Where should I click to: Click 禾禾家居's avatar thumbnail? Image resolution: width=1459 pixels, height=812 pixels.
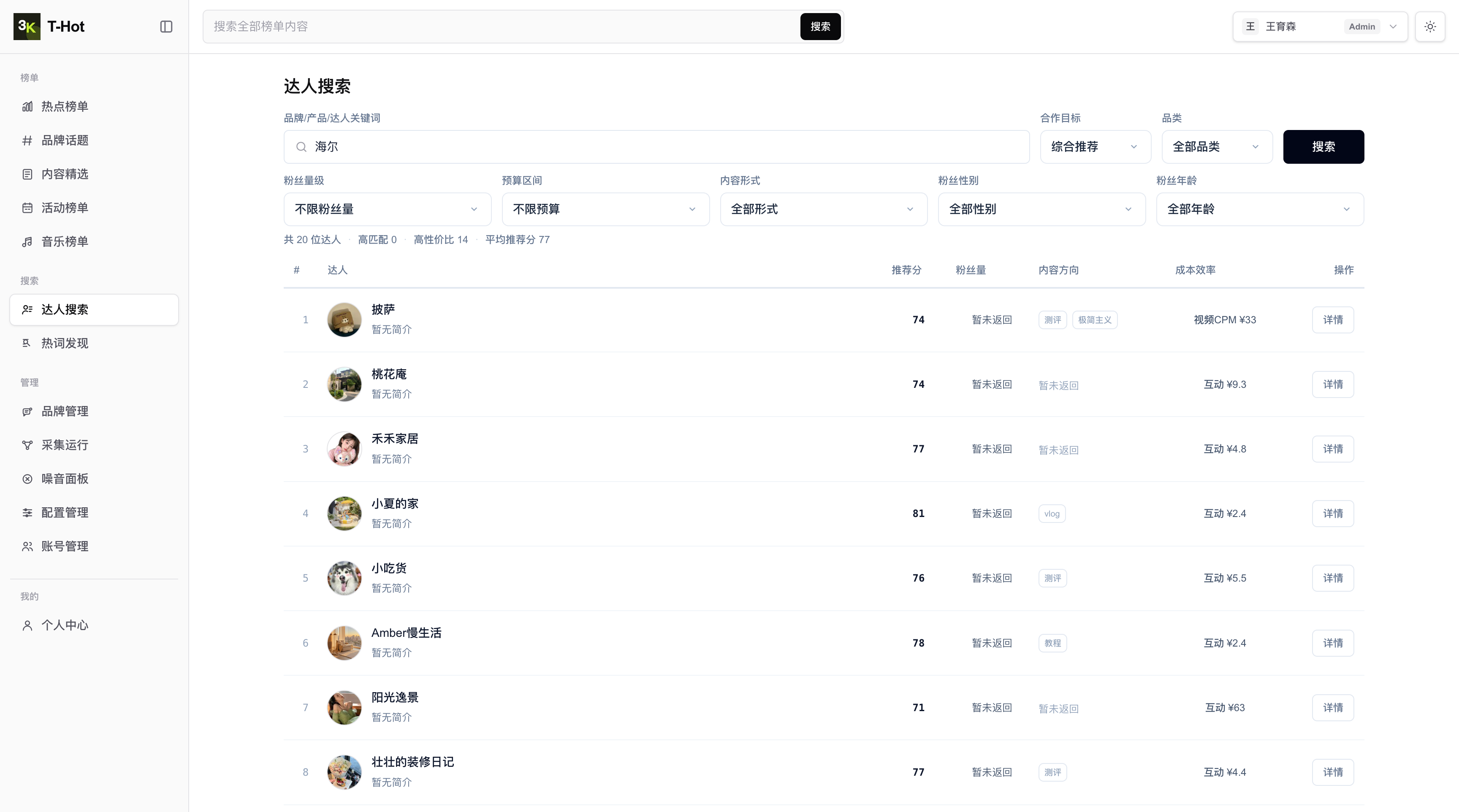[344, 449]
